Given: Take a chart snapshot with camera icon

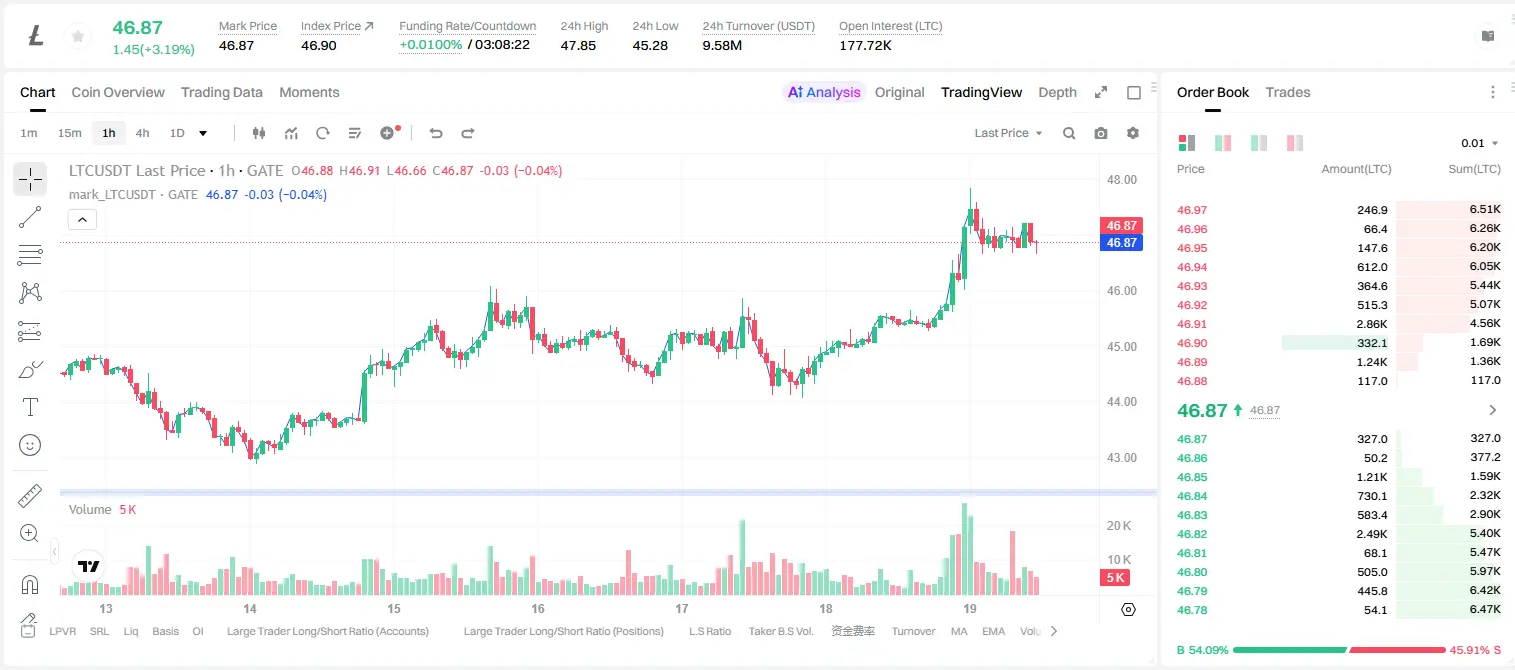Looking at the screenshot, I should 1101,133.
